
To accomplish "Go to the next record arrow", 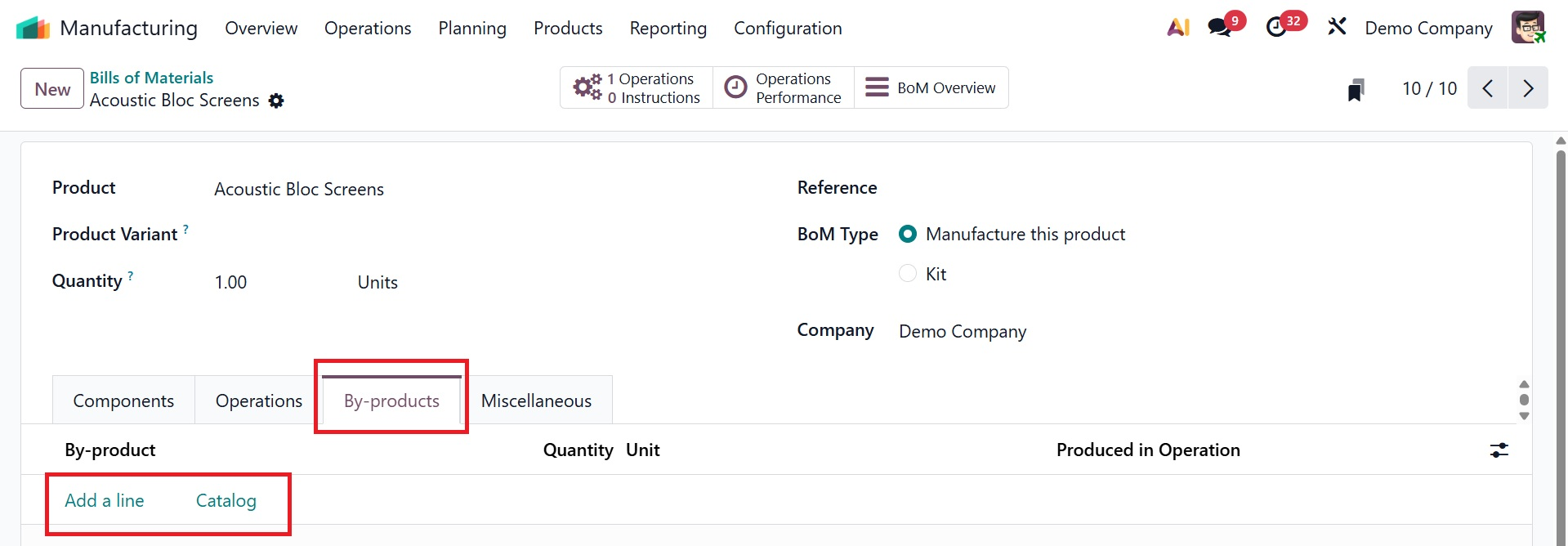I will click(x=1528, y=88).
